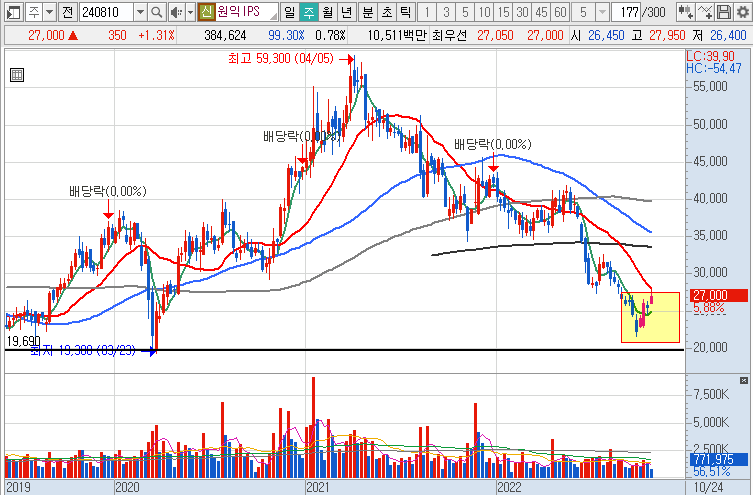The image size is (753, 495).
Task: Expand the stock code history dropdown
Action: [x=140, y=12]
